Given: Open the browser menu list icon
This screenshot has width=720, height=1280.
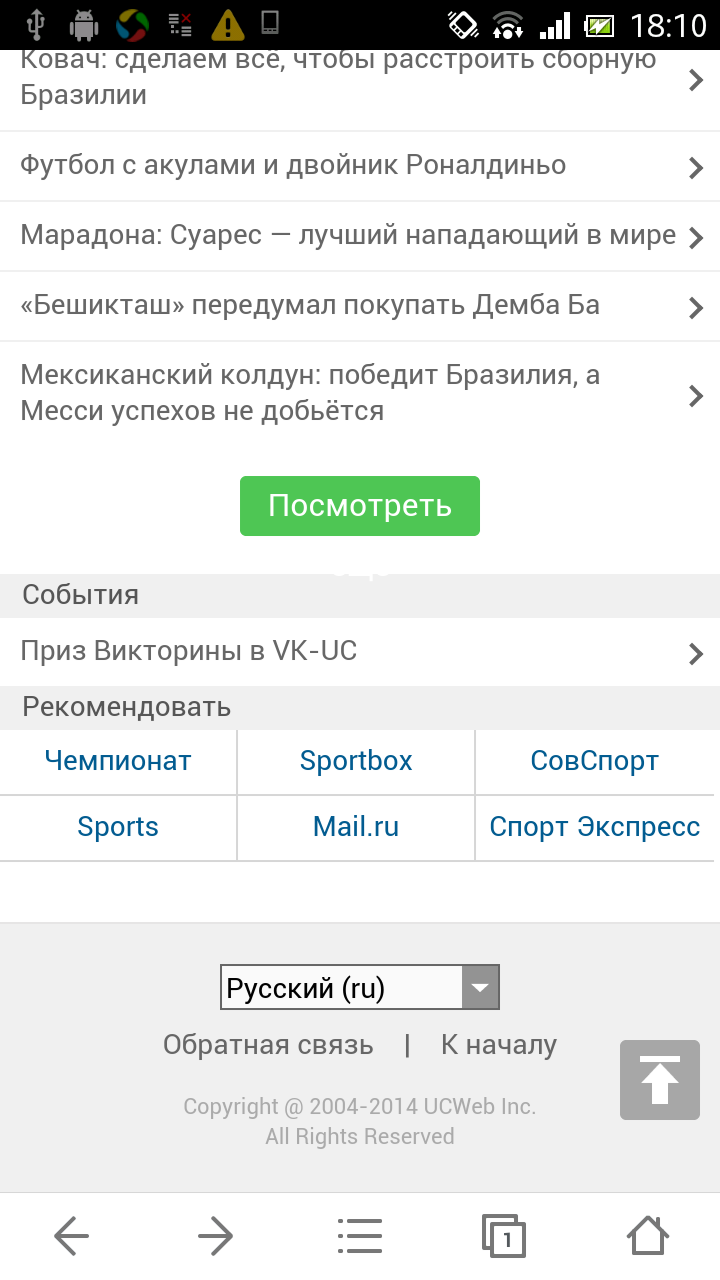Looking at the screenshot, I should point(360,1237).
